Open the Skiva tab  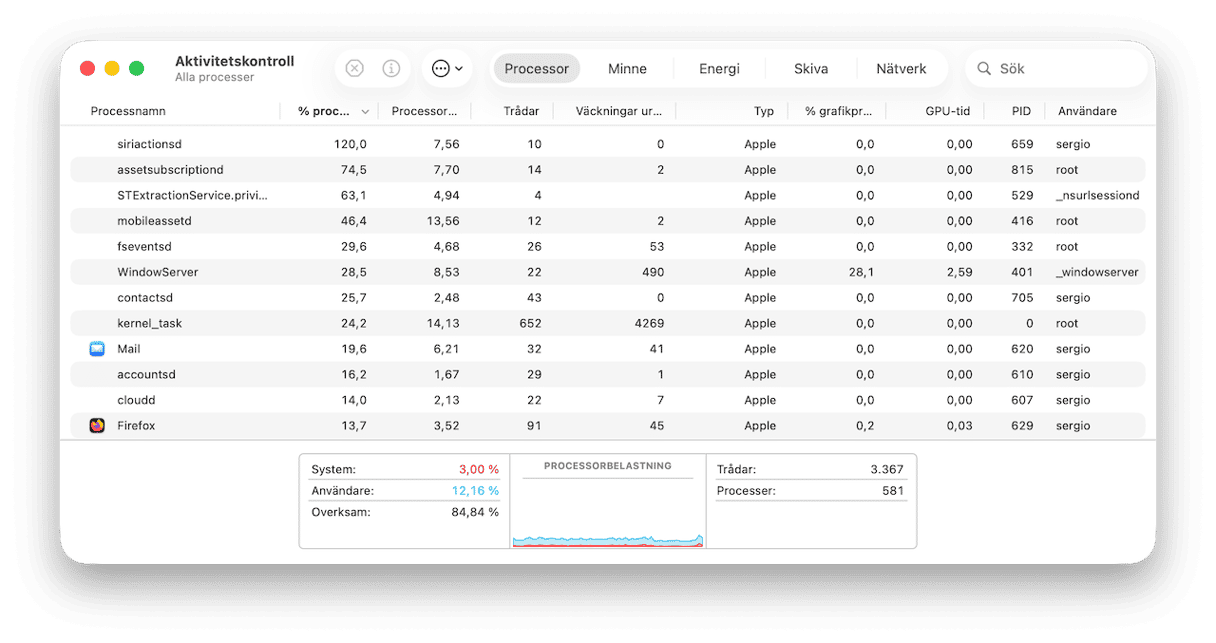pos(810,69)
